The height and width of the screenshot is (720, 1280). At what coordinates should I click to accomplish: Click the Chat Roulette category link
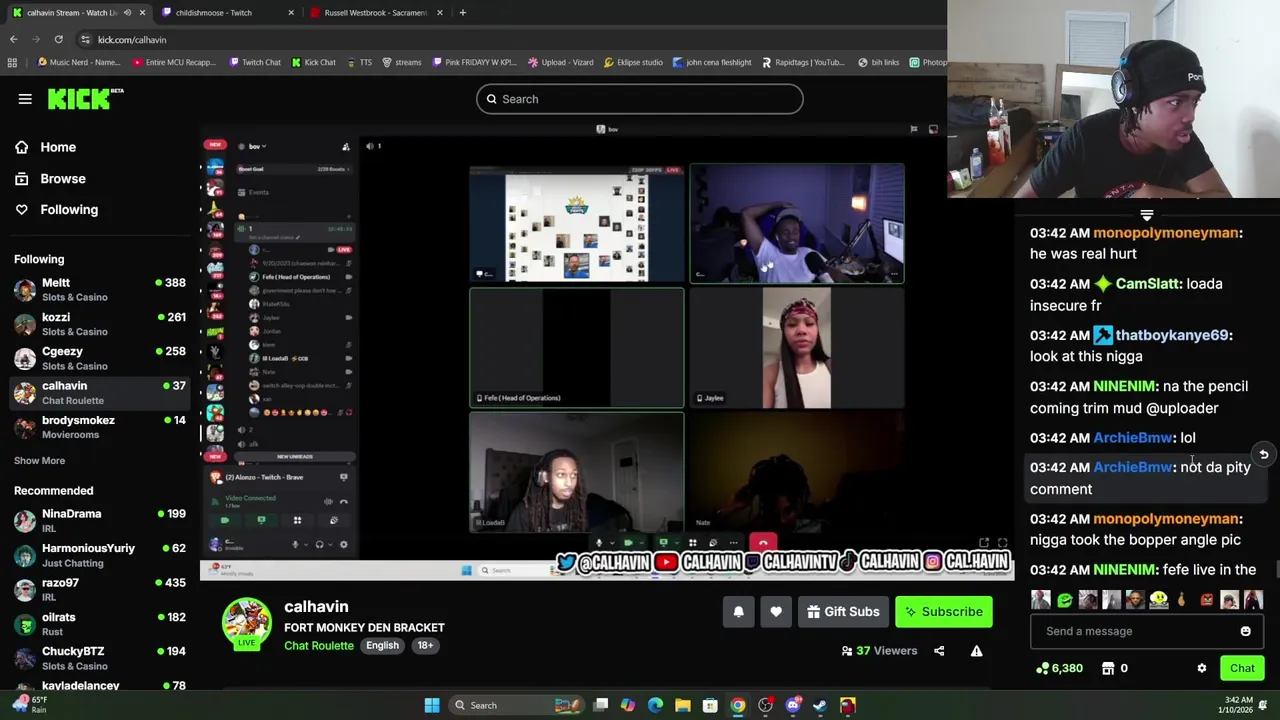pyautogui.click(x=319, y=646)
